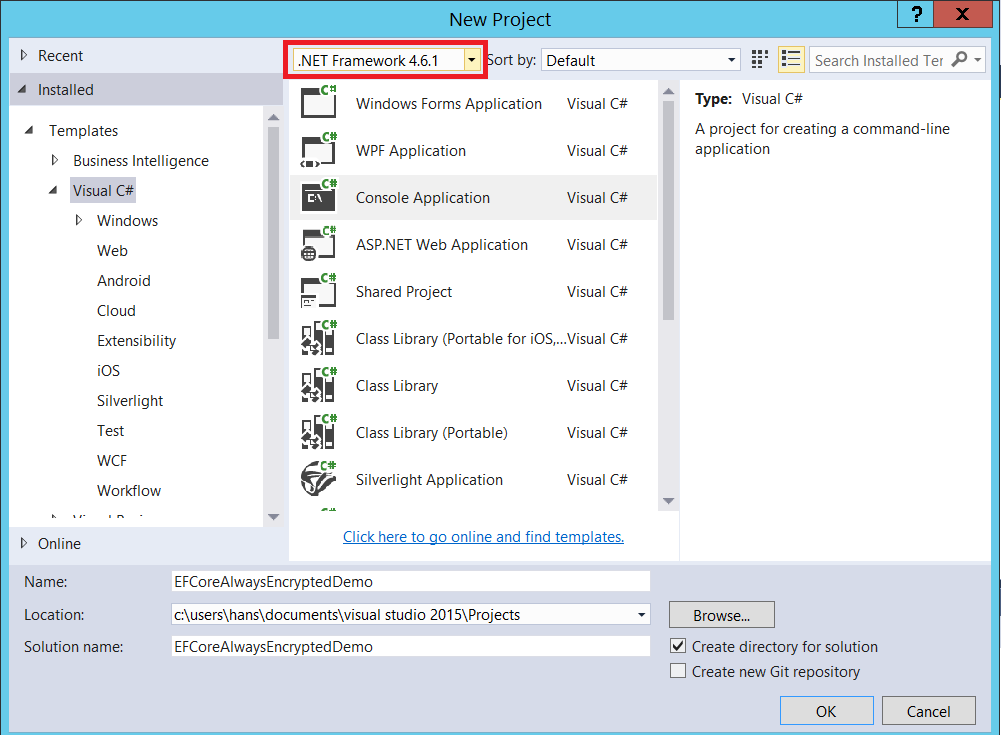Viewport: 1001px width, 735px height.
Task: Click into the project Name field
Action: pyautogui.click(x=410, y=581)
